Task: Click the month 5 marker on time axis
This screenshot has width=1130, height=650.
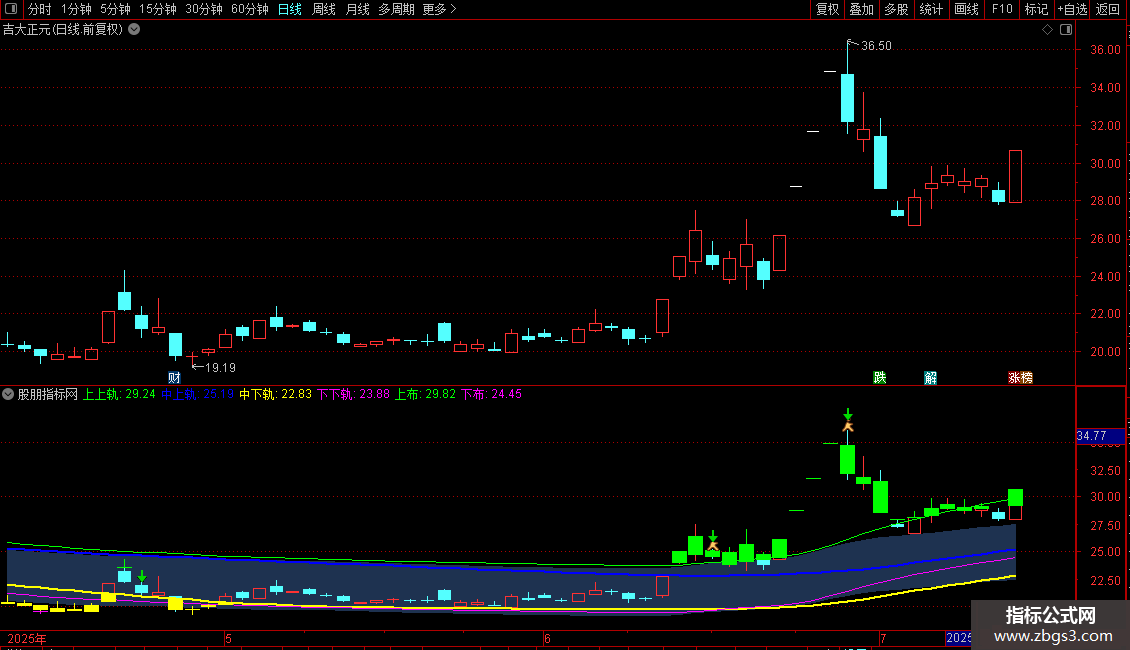Action: click(228, 639)
